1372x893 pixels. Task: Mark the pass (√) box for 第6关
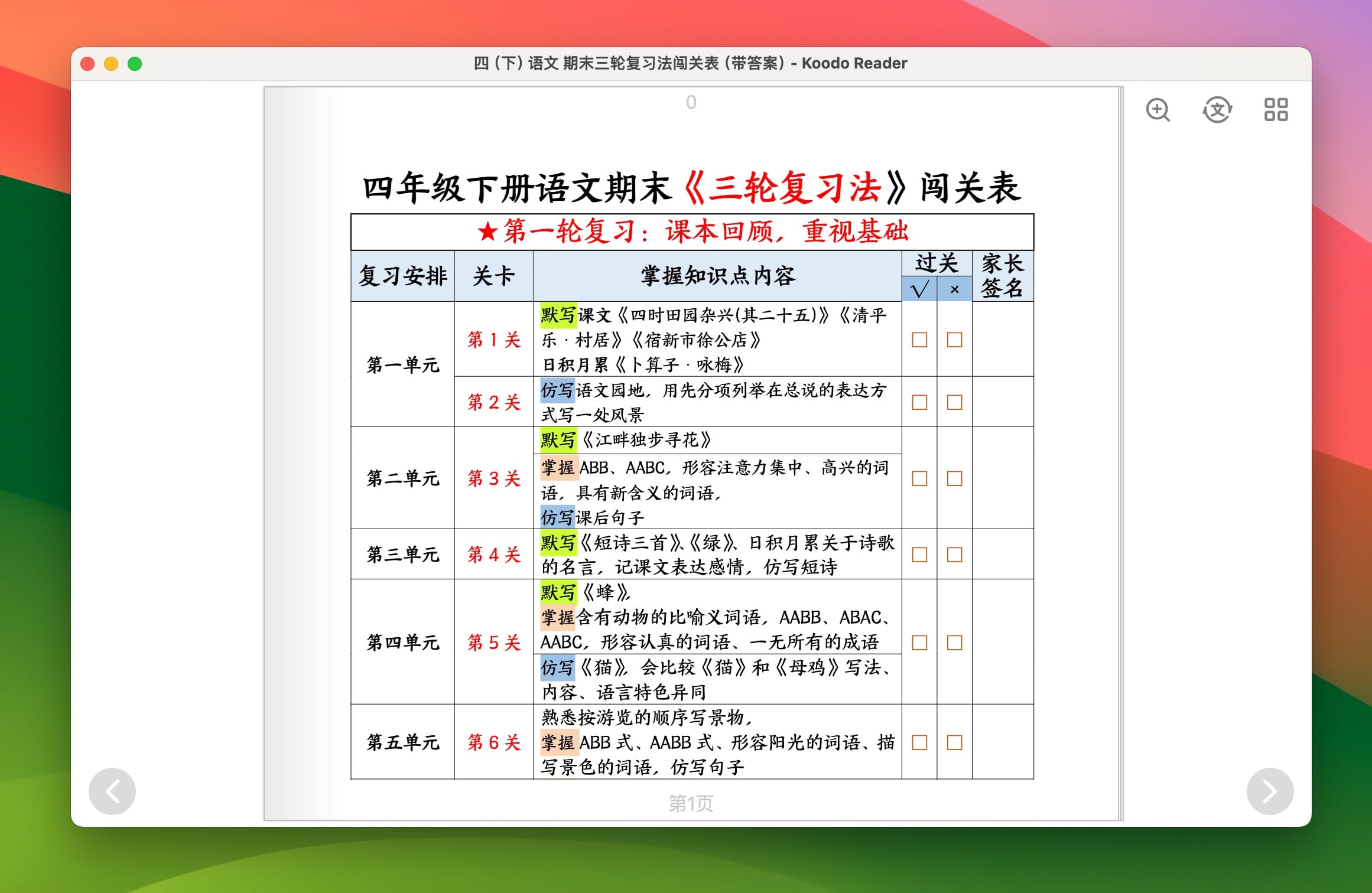[x=919, y=742]
